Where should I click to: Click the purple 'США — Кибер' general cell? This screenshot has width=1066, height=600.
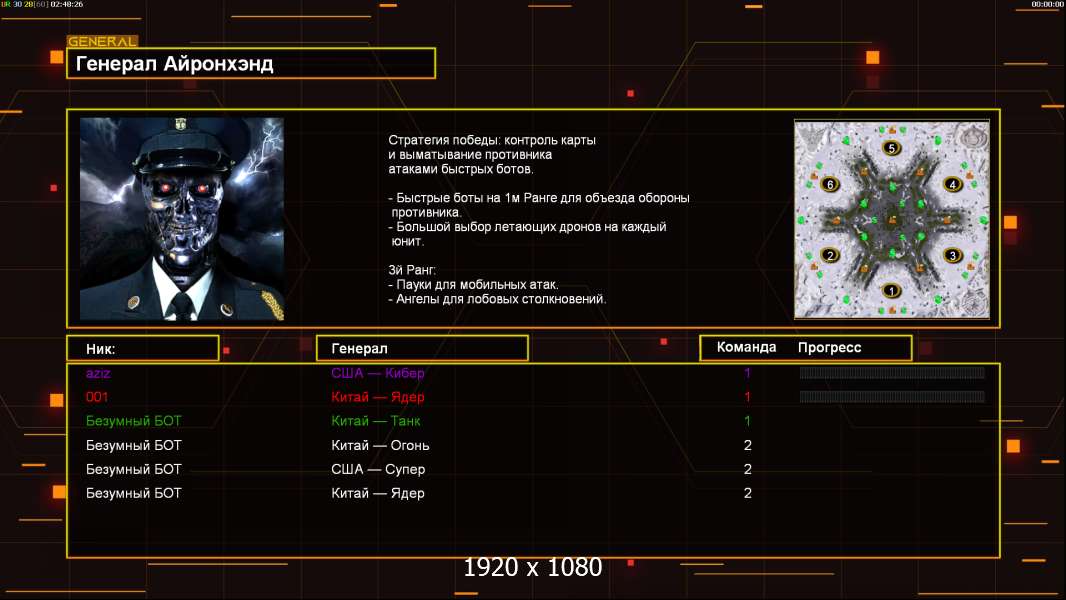[377, 373]
